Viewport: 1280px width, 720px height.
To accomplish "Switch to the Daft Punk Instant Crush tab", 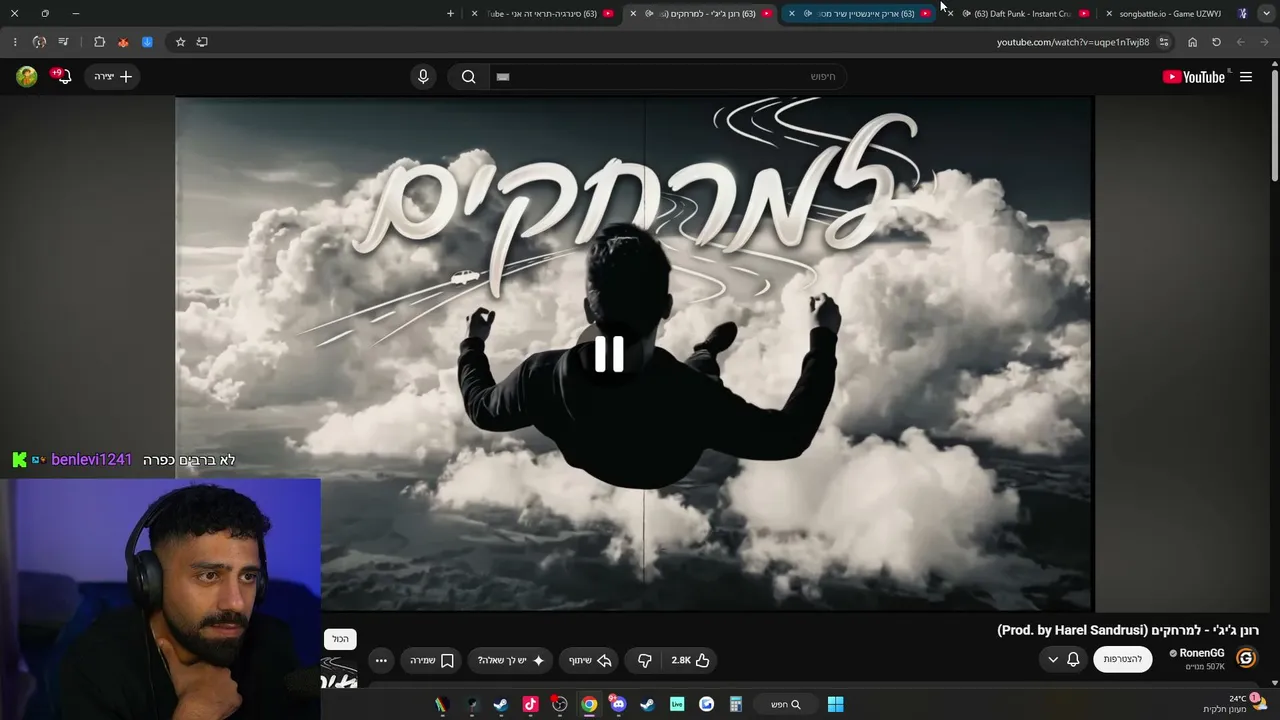I will (x=1020, y=14).
